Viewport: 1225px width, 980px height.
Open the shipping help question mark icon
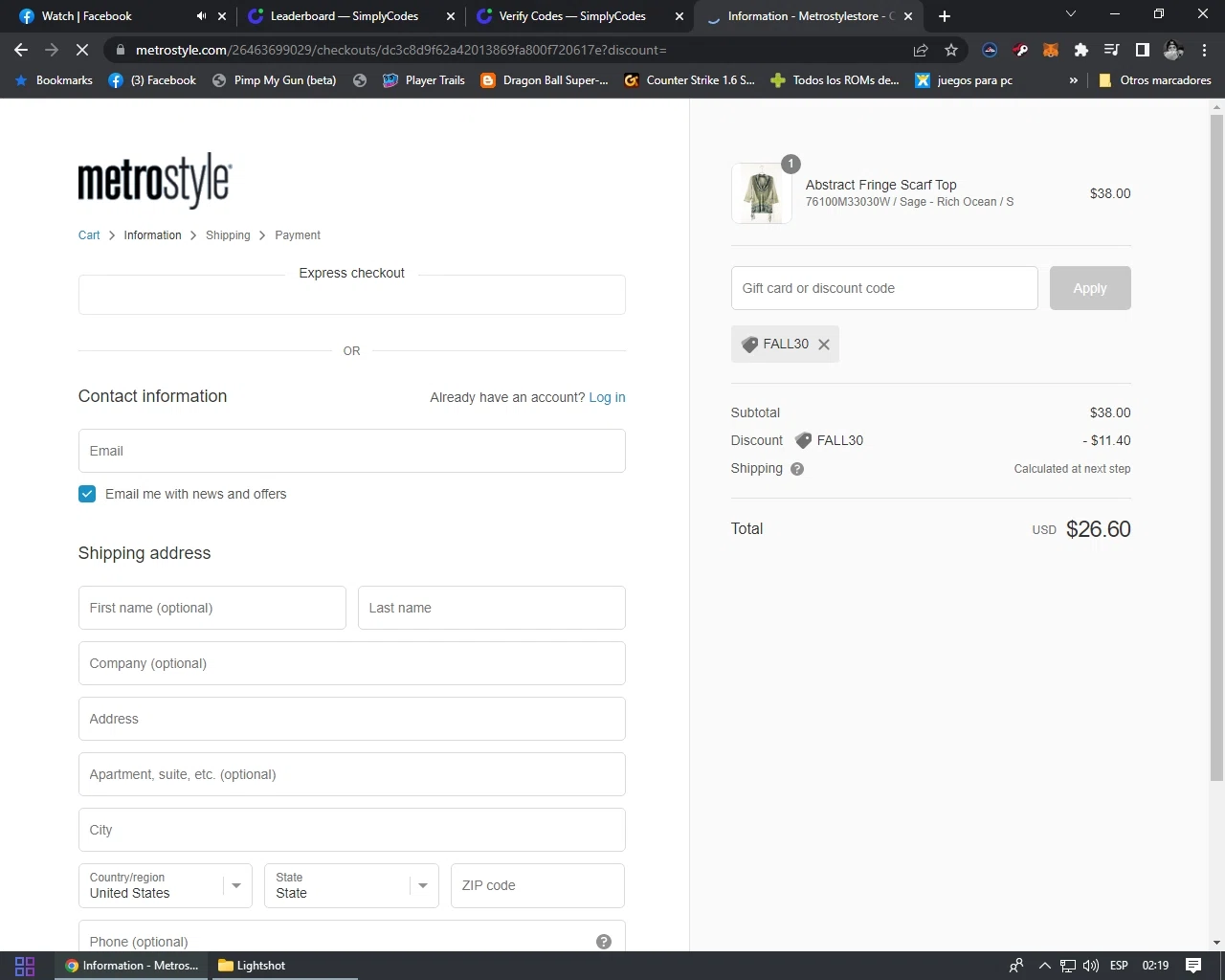(x=797, y=469)
